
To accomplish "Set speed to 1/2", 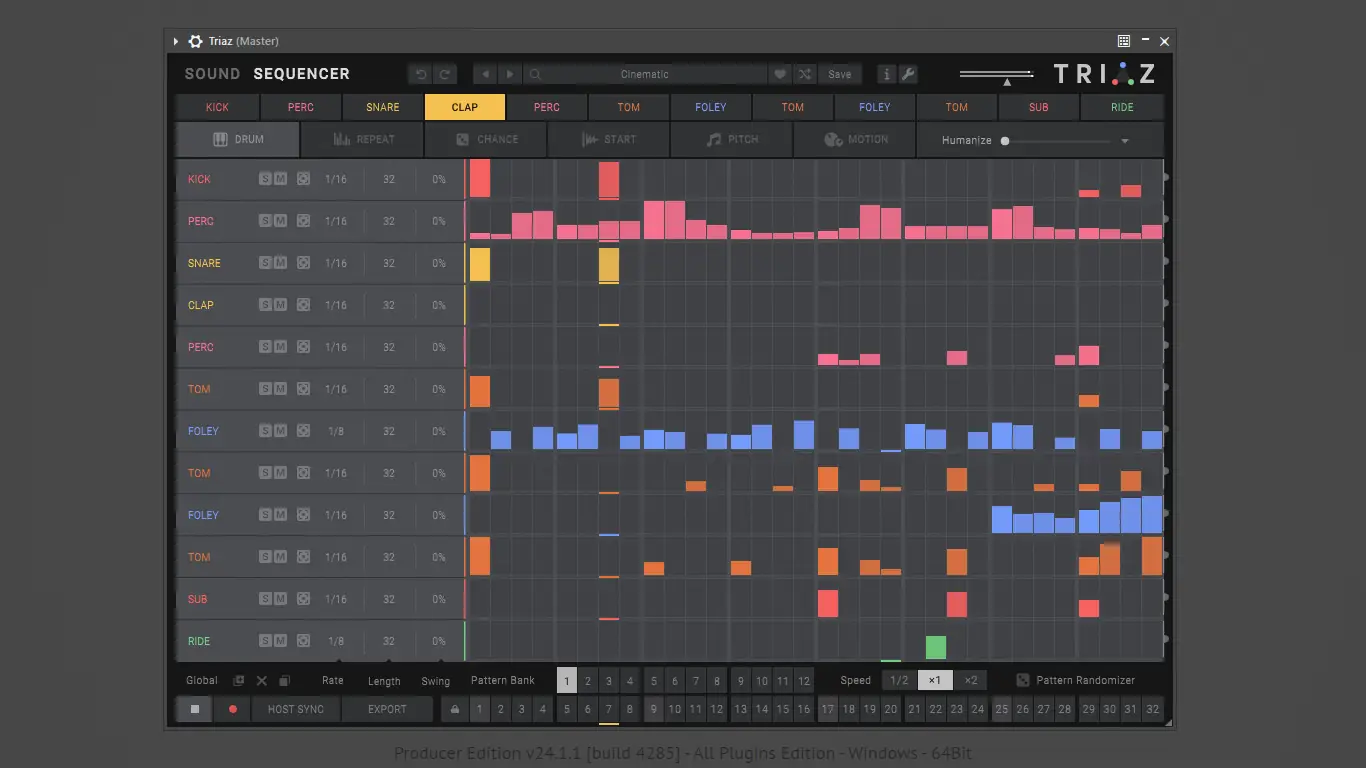I will point(899,681).
